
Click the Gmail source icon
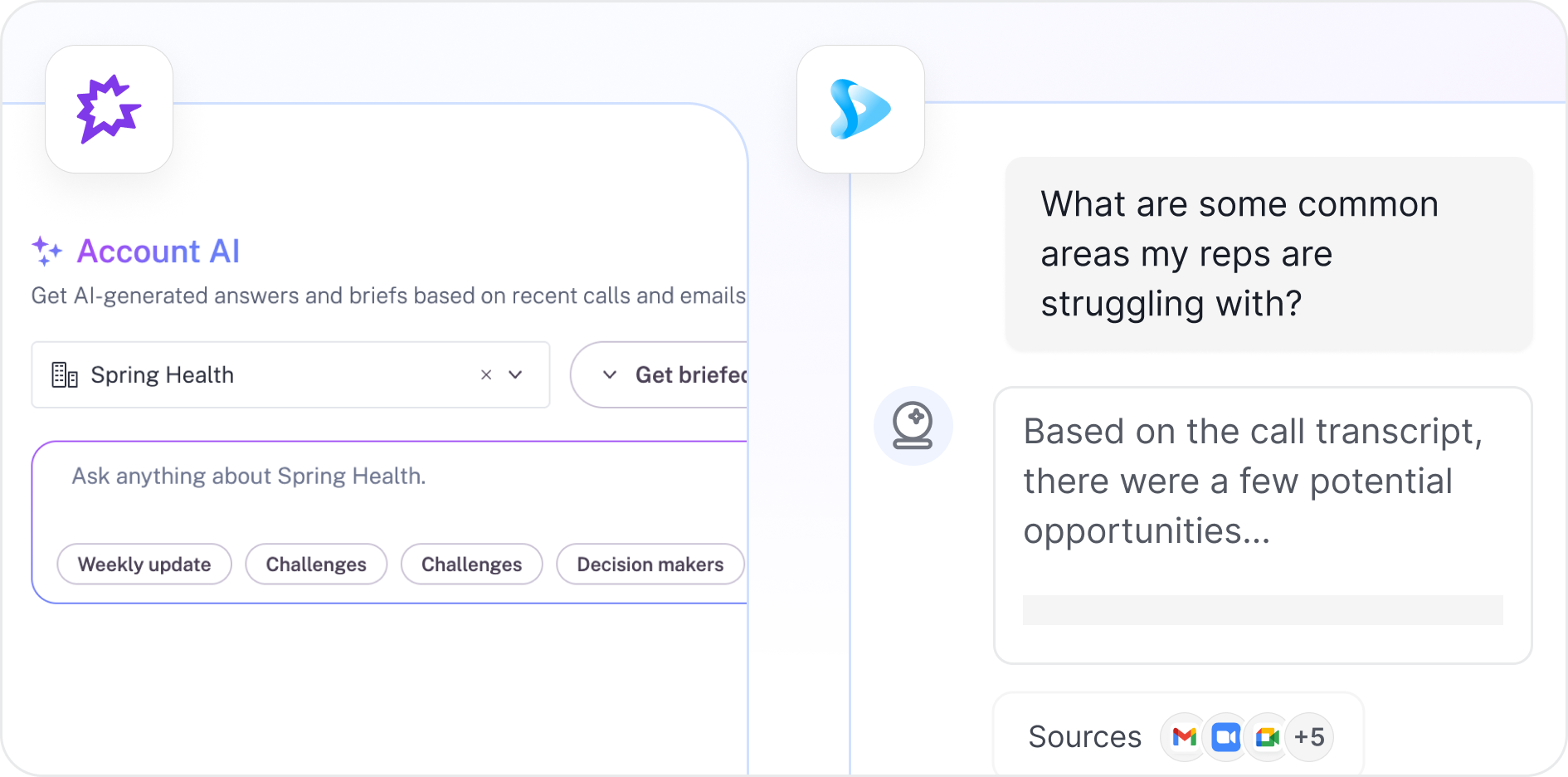(x=1184, y=737)
